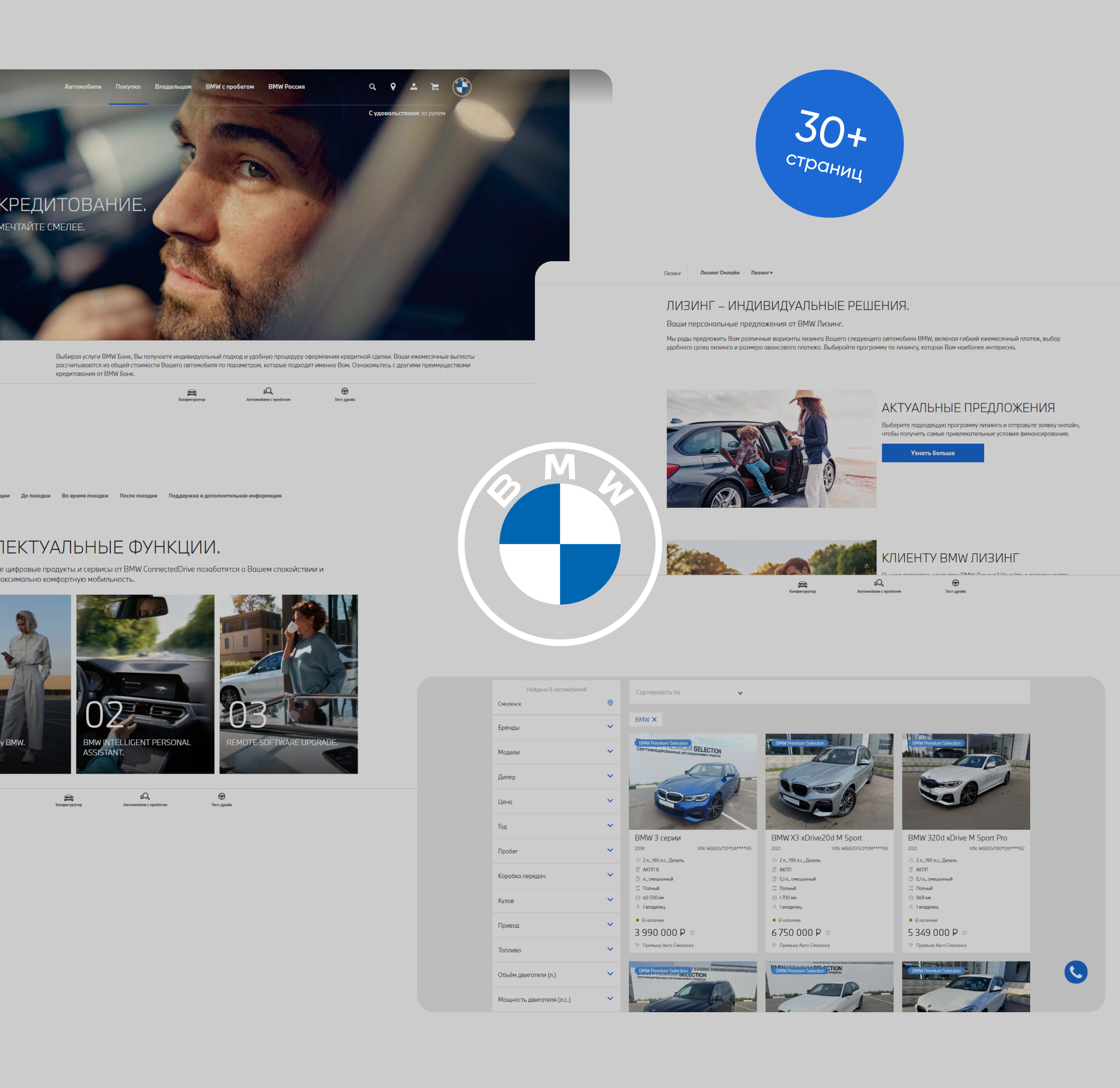Expand the Цена filter
The width and height of the screenshot is (1120, 1088).
coord(556,801)
